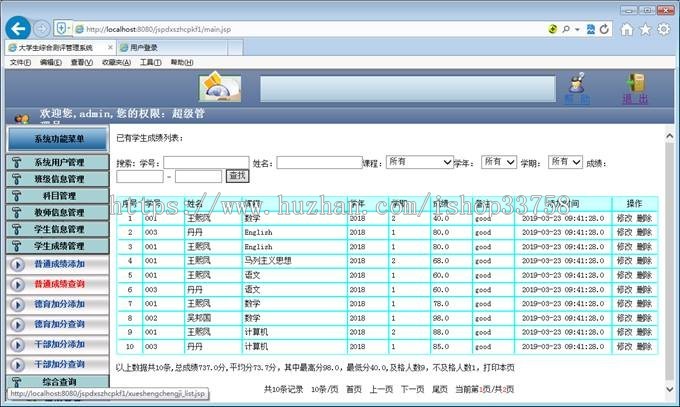Click the empty new tab button
Screen dimensions: 680x407
(235, 47)
